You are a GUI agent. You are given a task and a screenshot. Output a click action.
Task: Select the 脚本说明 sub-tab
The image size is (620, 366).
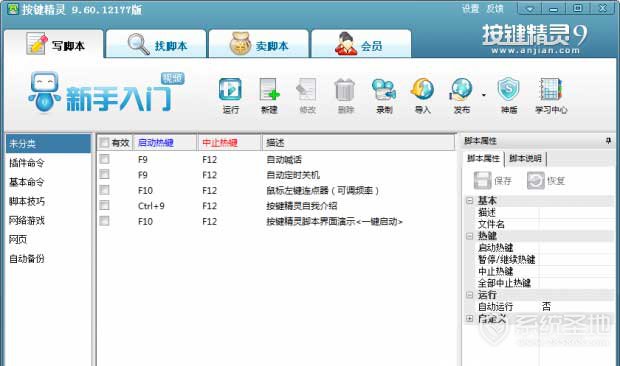(525, 158)
